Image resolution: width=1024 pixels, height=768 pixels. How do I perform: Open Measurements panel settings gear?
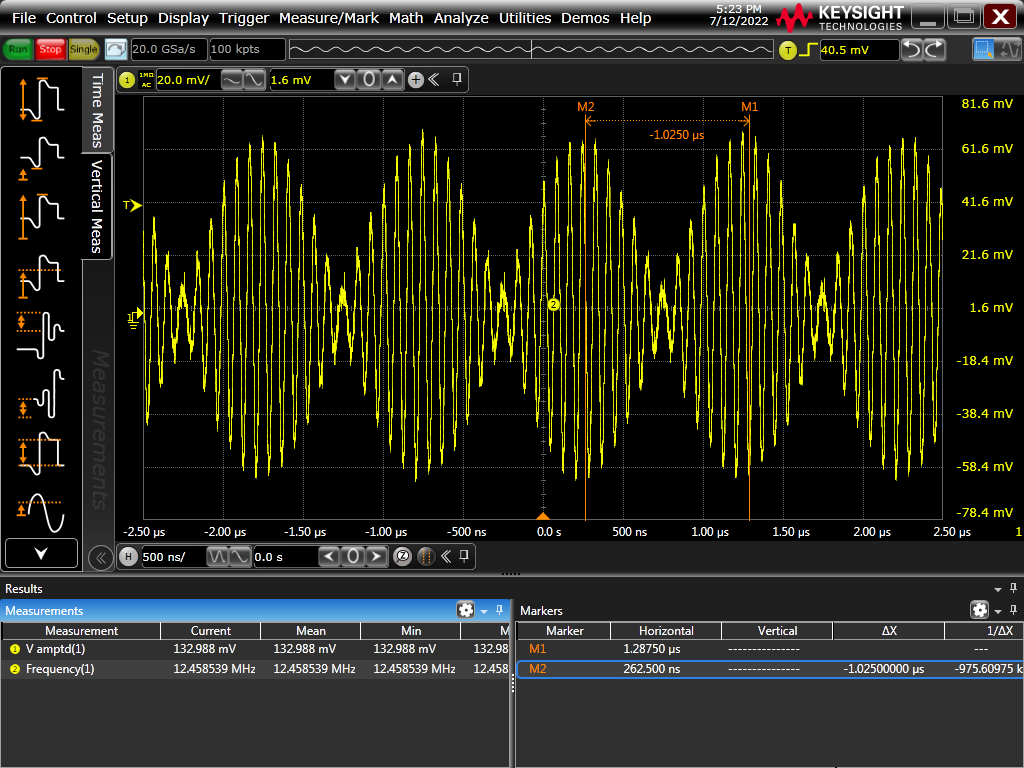tap(465, 610)
